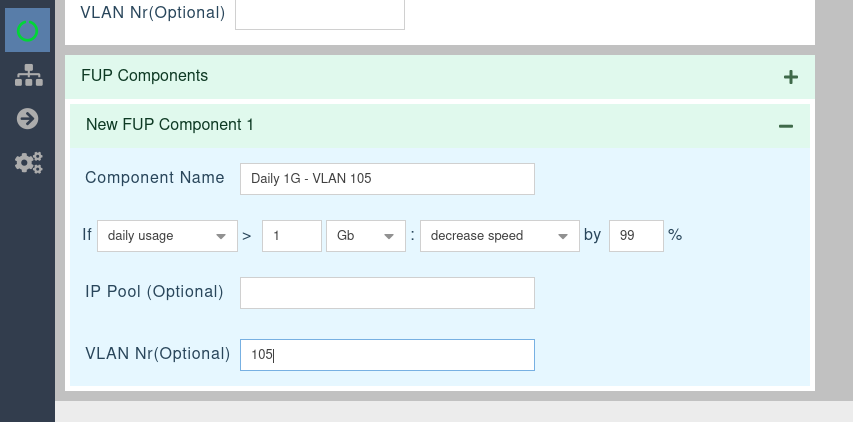Click the FUP Components section header title
Screen dimensions: 853x422
144,76
